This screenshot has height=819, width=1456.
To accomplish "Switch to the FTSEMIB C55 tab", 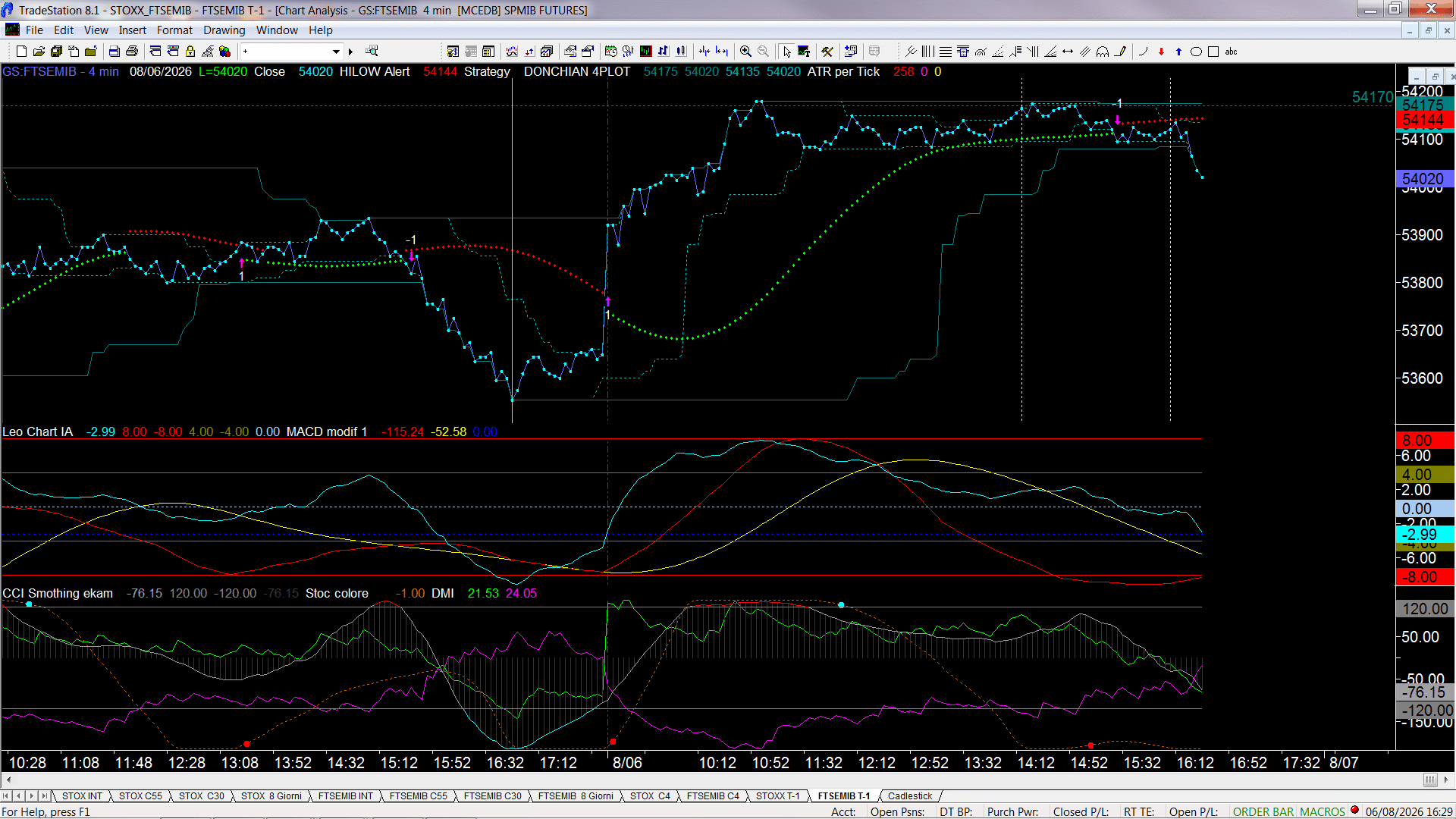I will click(418, 796).
